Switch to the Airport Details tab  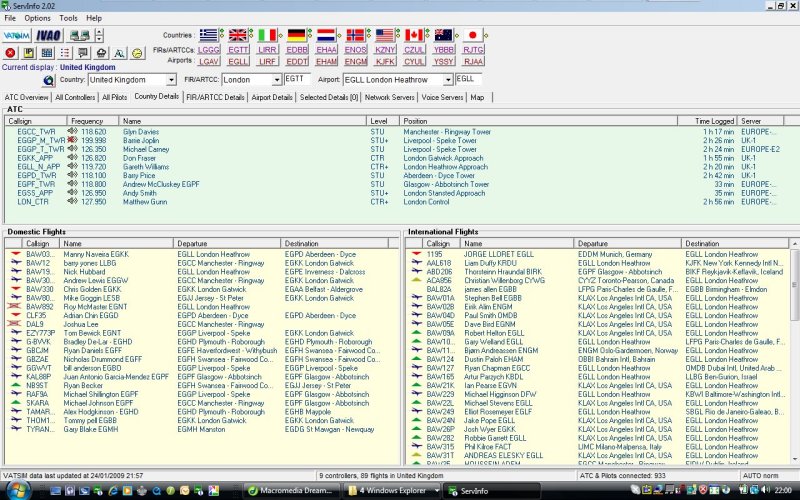(x=272, y=98)
